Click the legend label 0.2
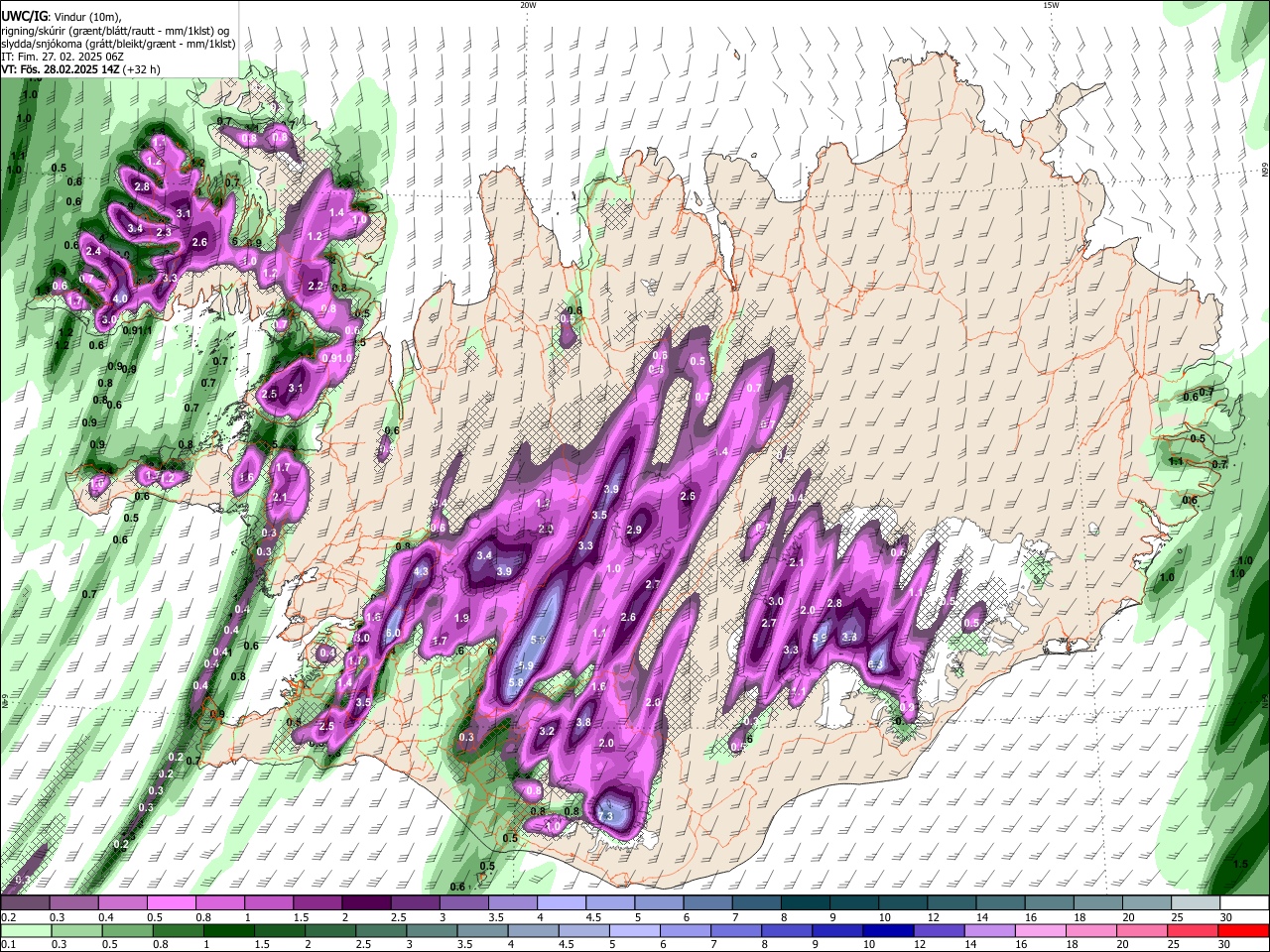 tap(8, 917)
